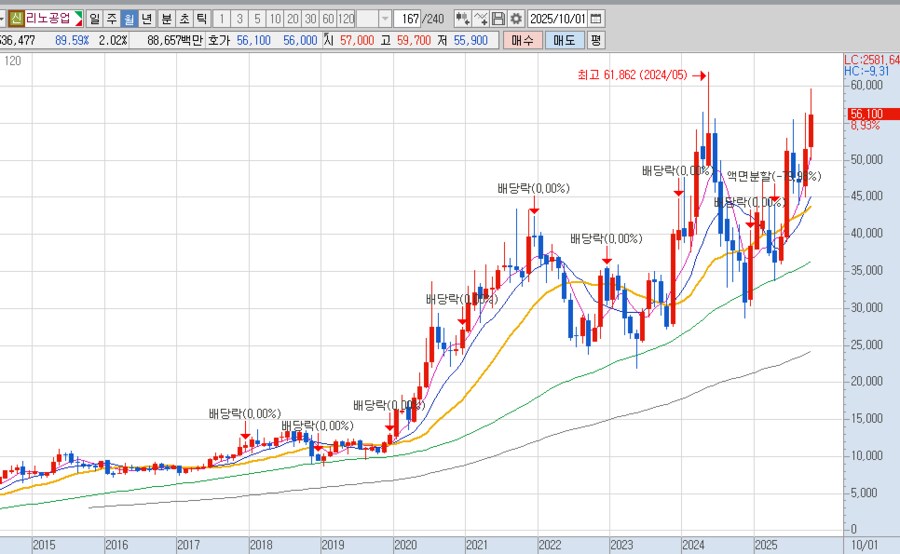Switch to daily (일) chart period
900x554 pixels.
point(94,19)
